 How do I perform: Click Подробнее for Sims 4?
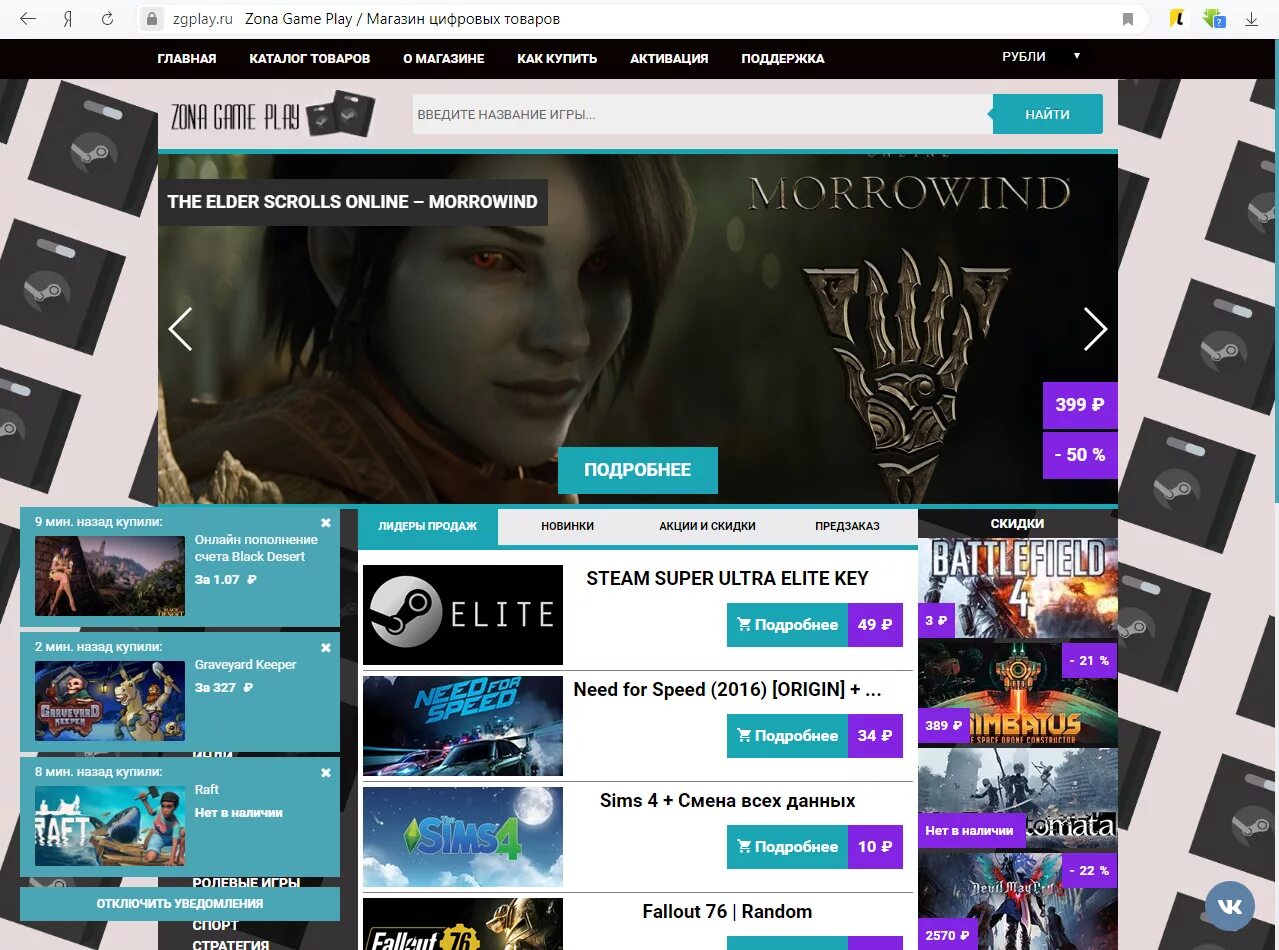tap(787, 847)
